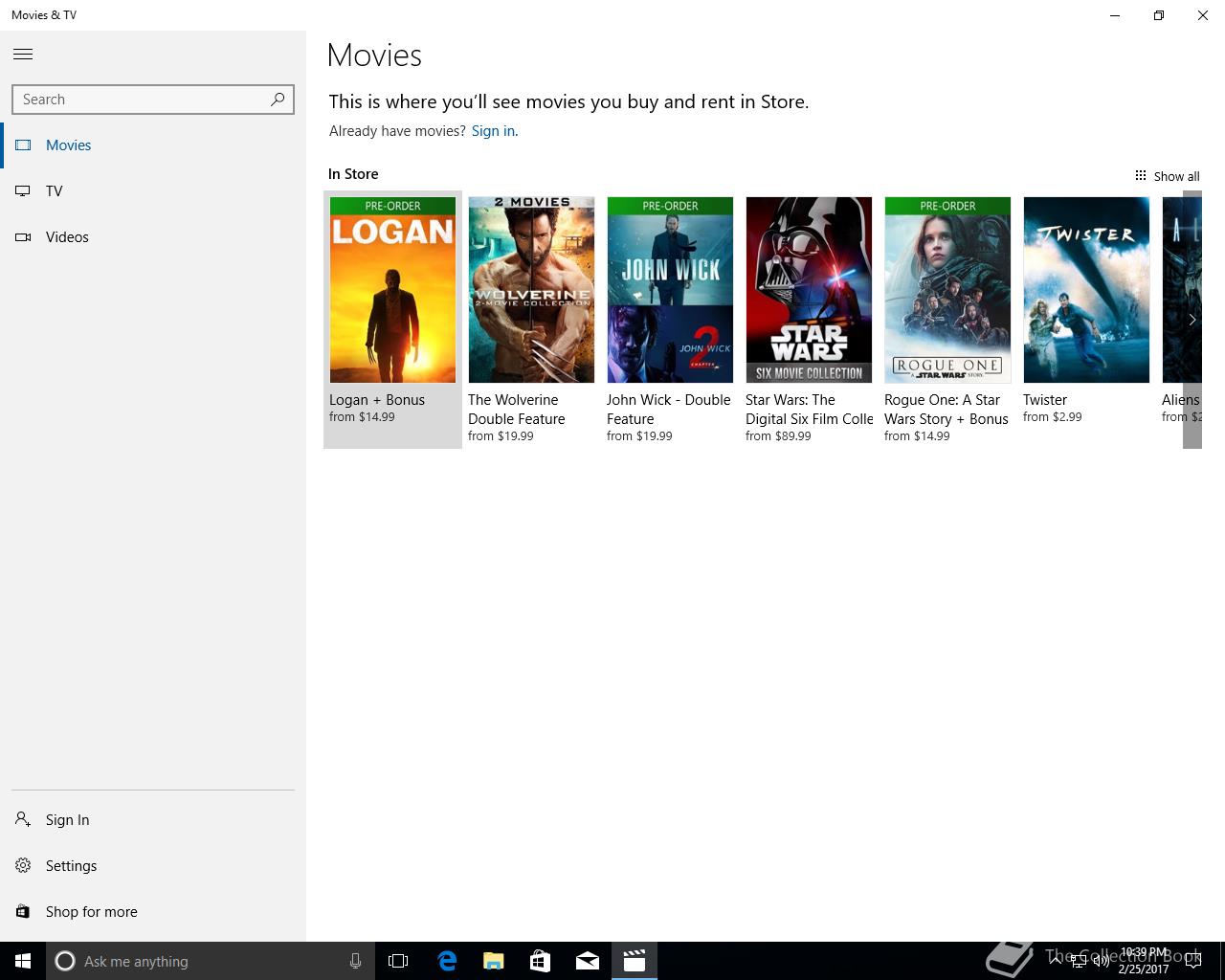Screen dimensions: 1225x980
Task: Open the Videos section
Action: tap(153, 237)
